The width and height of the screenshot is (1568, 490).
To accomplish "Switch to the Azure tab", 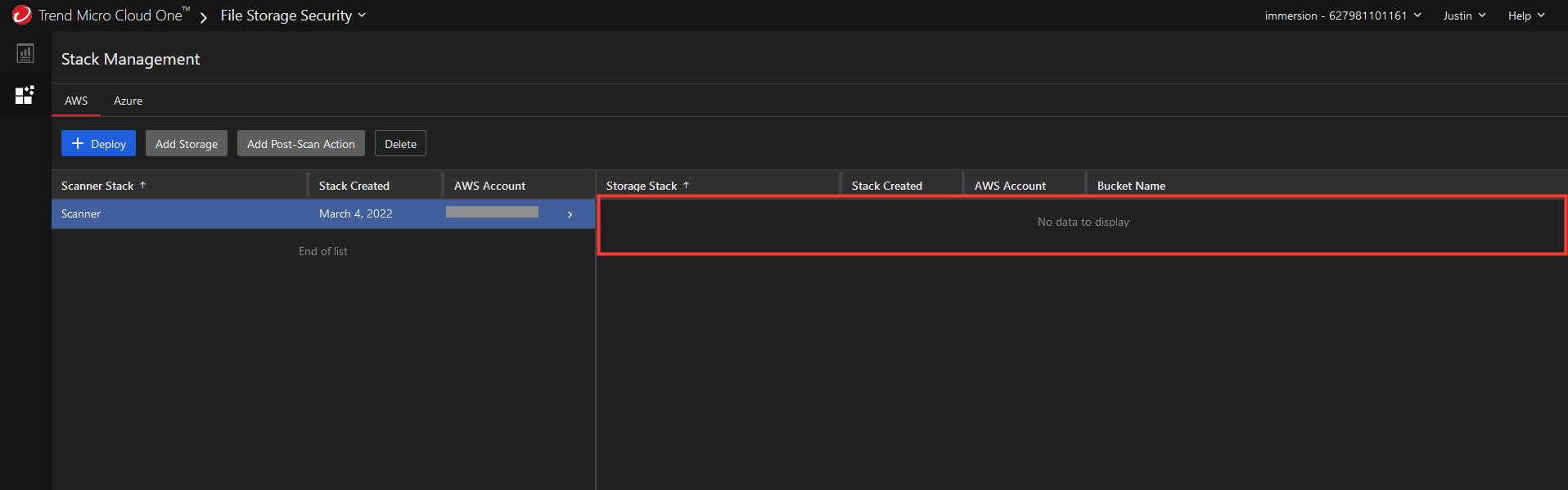I will (128, 101).
